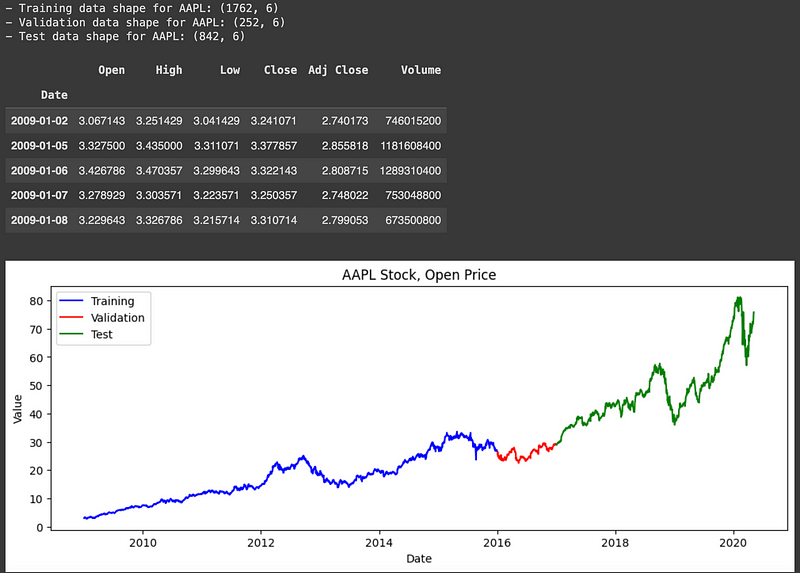The height and width of the screenshot is (573, 800).
Task: Click Open value 3.426786
Action: (102, 171)
